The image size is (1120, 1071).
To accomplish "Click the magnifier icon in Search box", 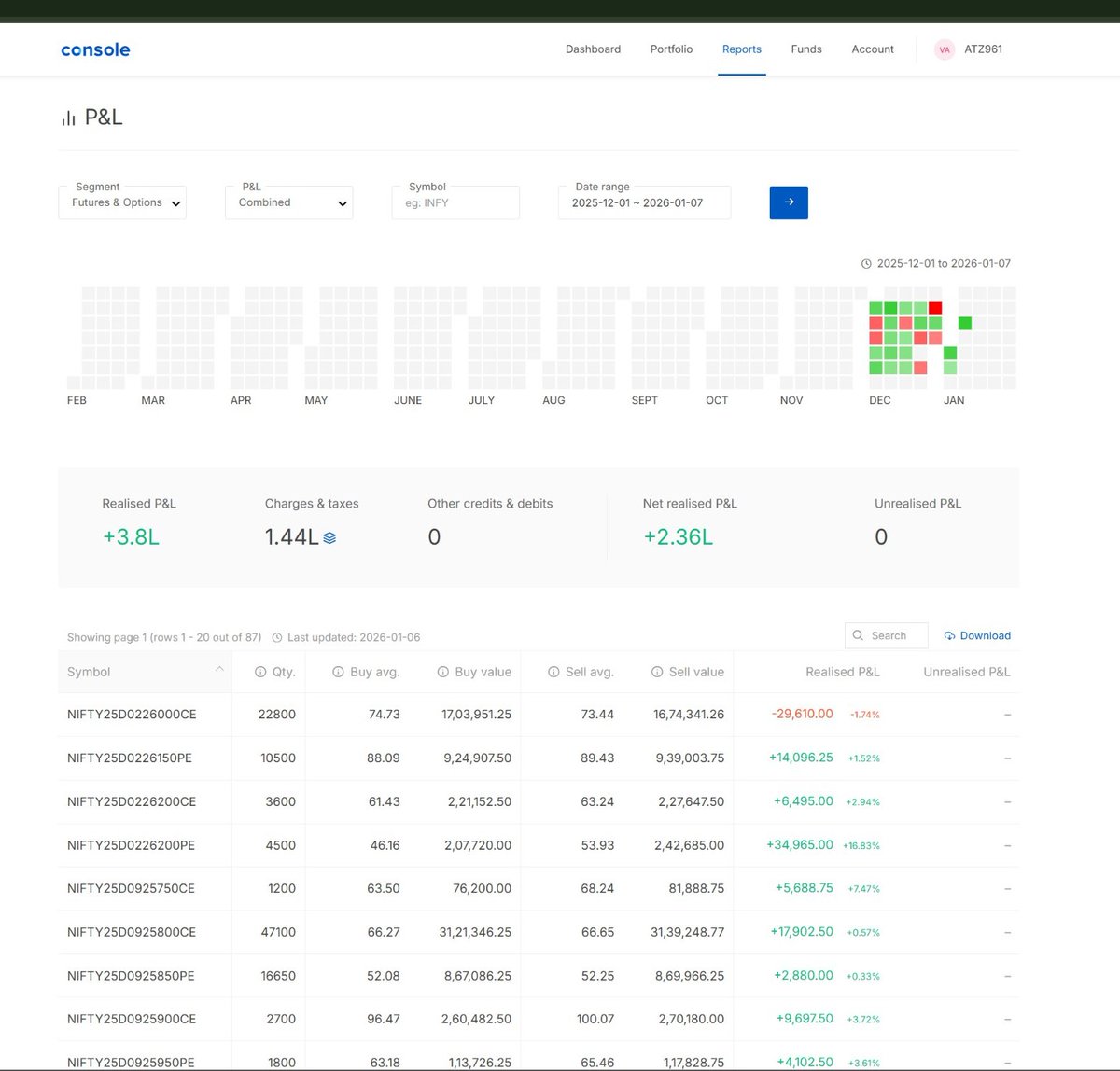I will tap(859, 635).
